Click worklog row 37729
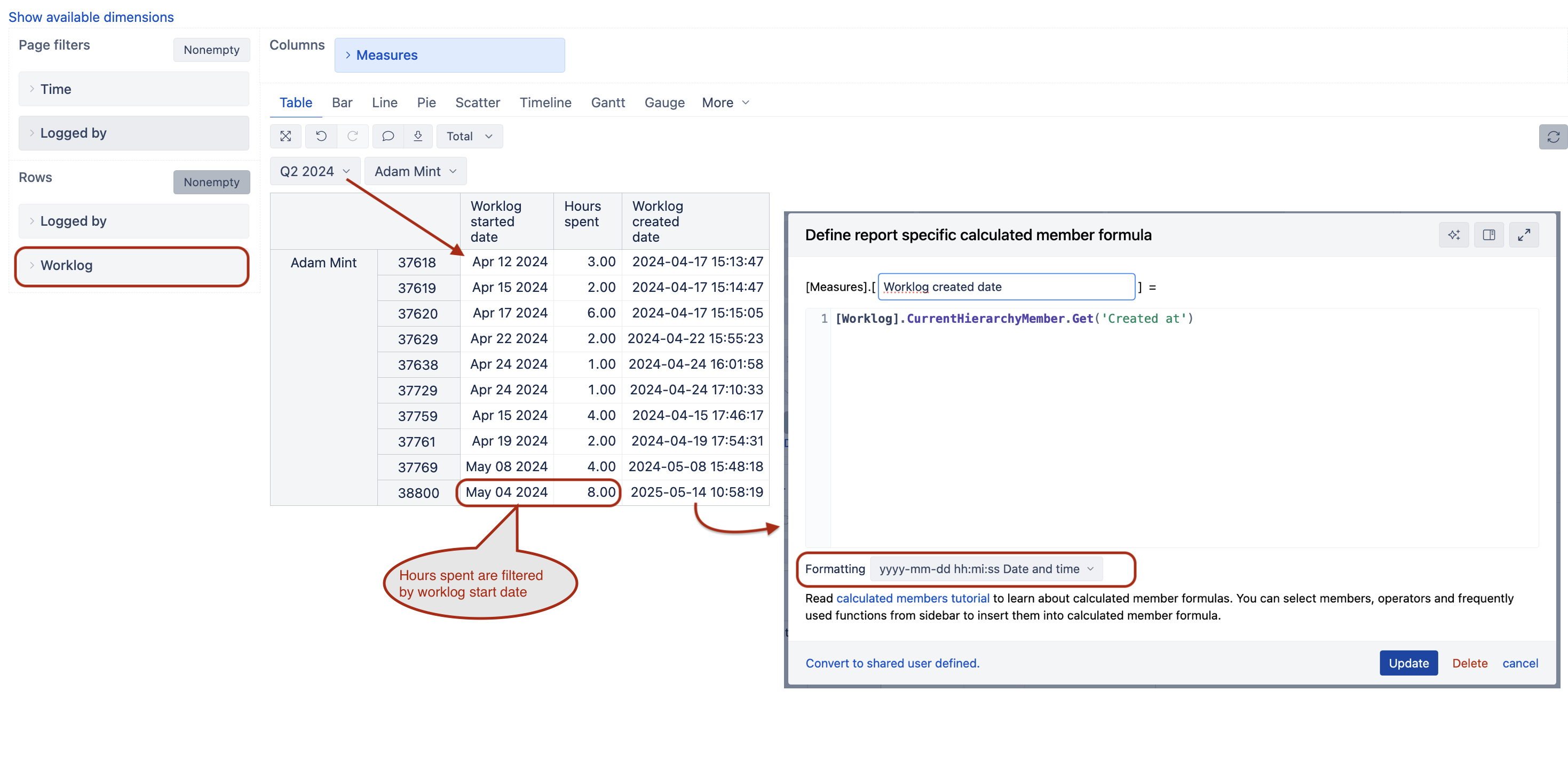 click(x=418, y=391)
